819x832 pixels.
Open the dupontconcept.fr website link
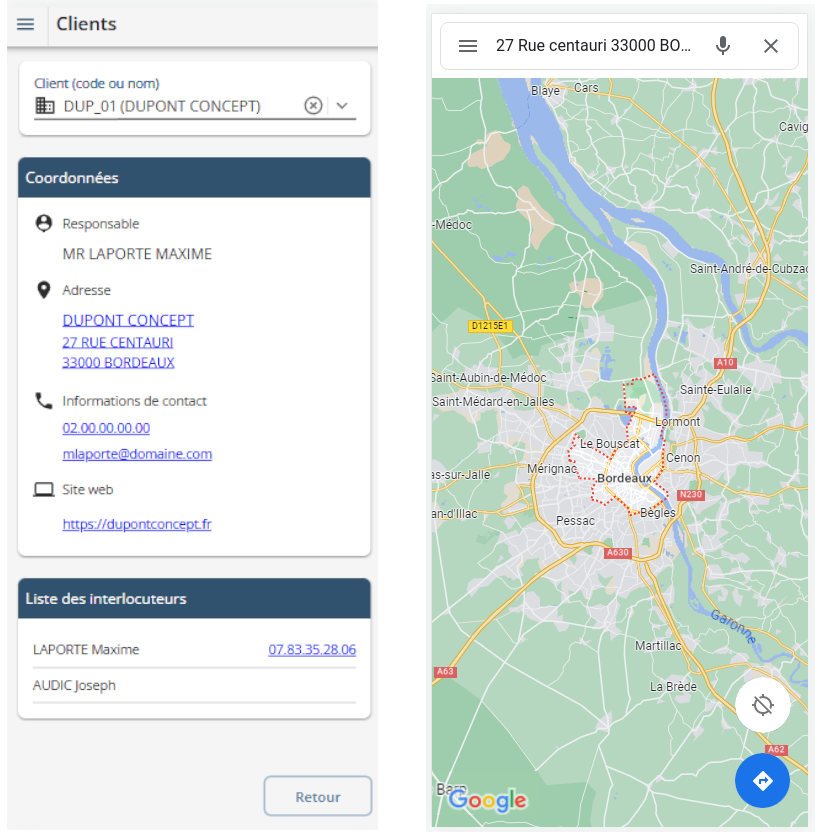[x=137, y=523]
